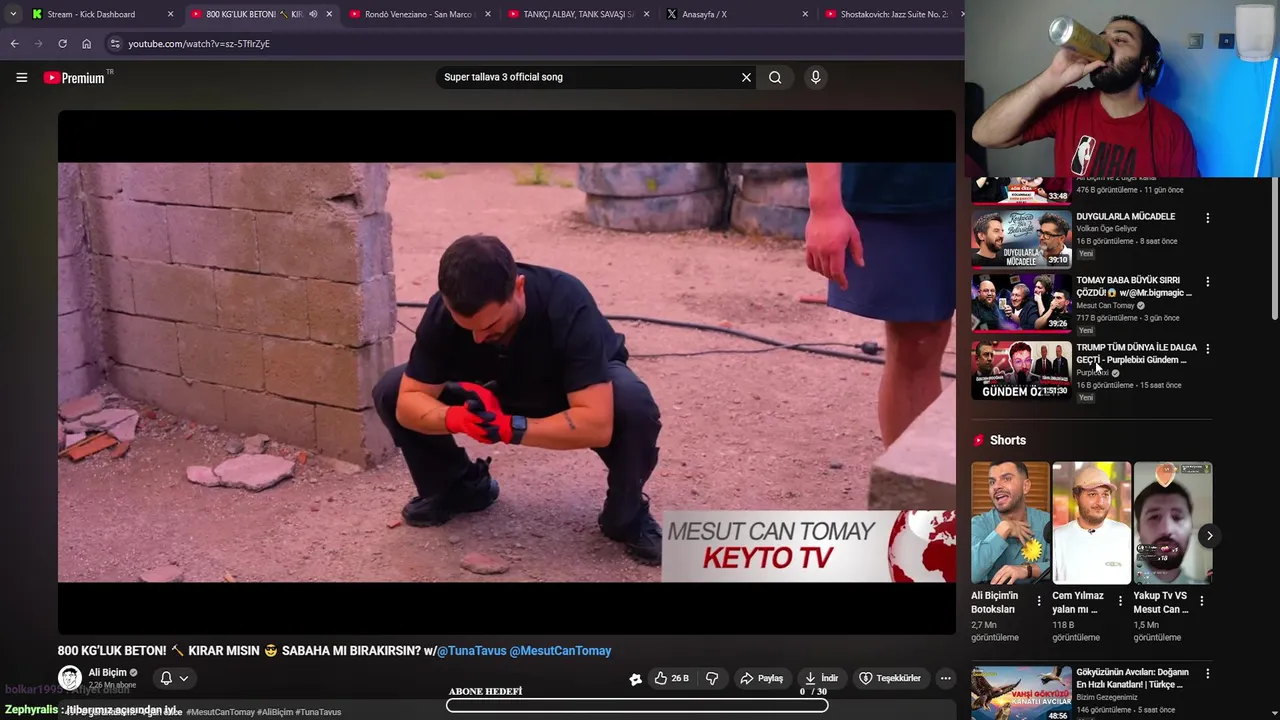Screen dimensions: 1280x720
Task: Reload the YouTube page
Action: tap(62, 44)
